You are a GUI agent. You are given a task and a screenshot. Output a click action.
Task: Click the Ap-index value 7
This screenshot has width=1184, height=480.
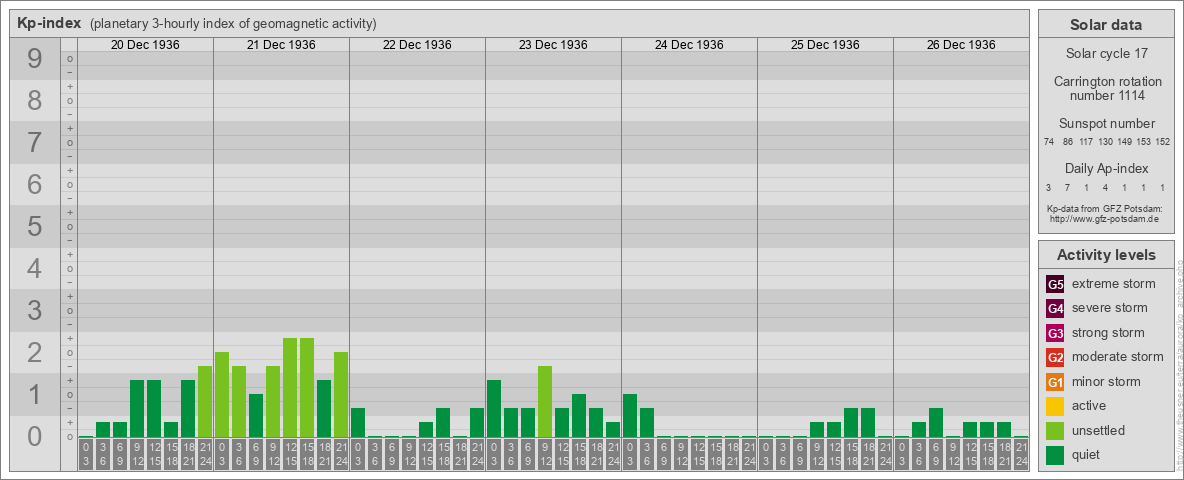tap(1068, 187)
